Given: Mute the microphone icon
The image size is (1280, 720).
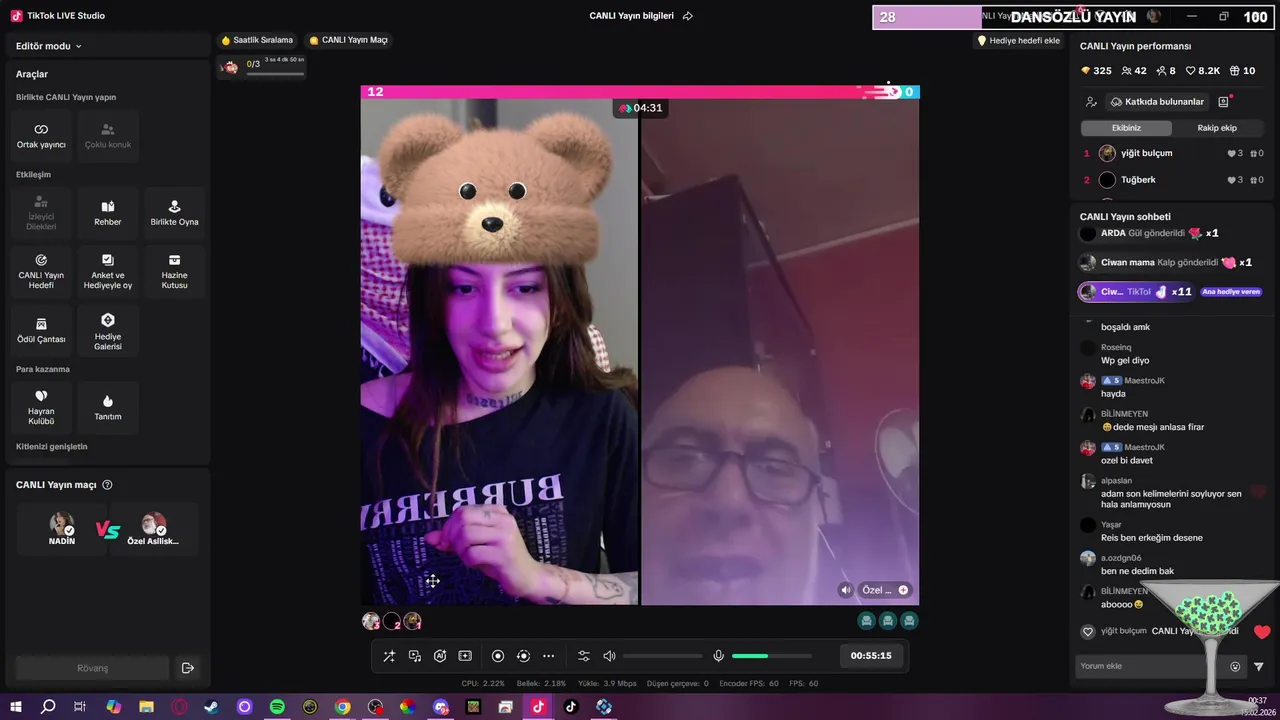Looking at the screenshot, I should (x=718, y=656).
